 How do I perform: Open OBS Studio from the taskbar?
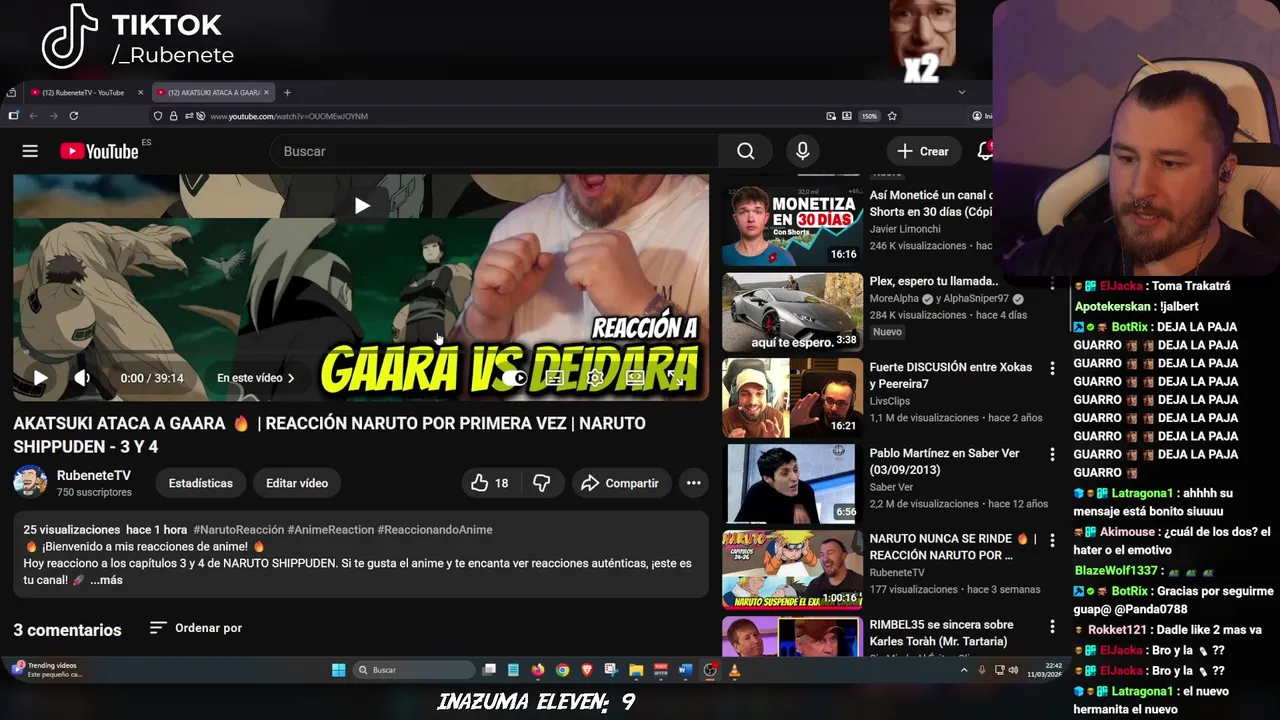pyautogui.click(x=710, y=670)
